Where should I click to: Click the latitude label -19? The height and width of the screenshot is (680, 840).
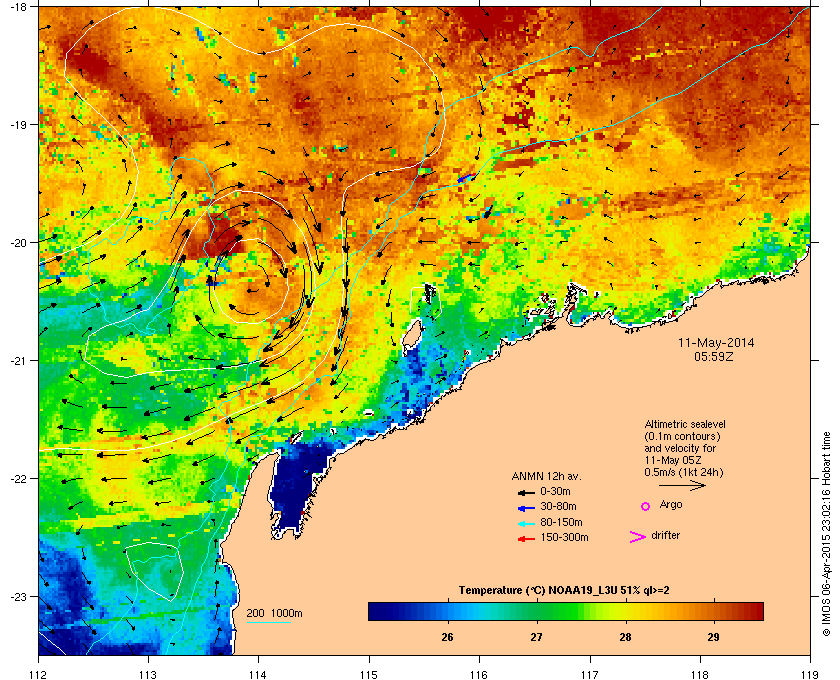click(x=17, y=124)
